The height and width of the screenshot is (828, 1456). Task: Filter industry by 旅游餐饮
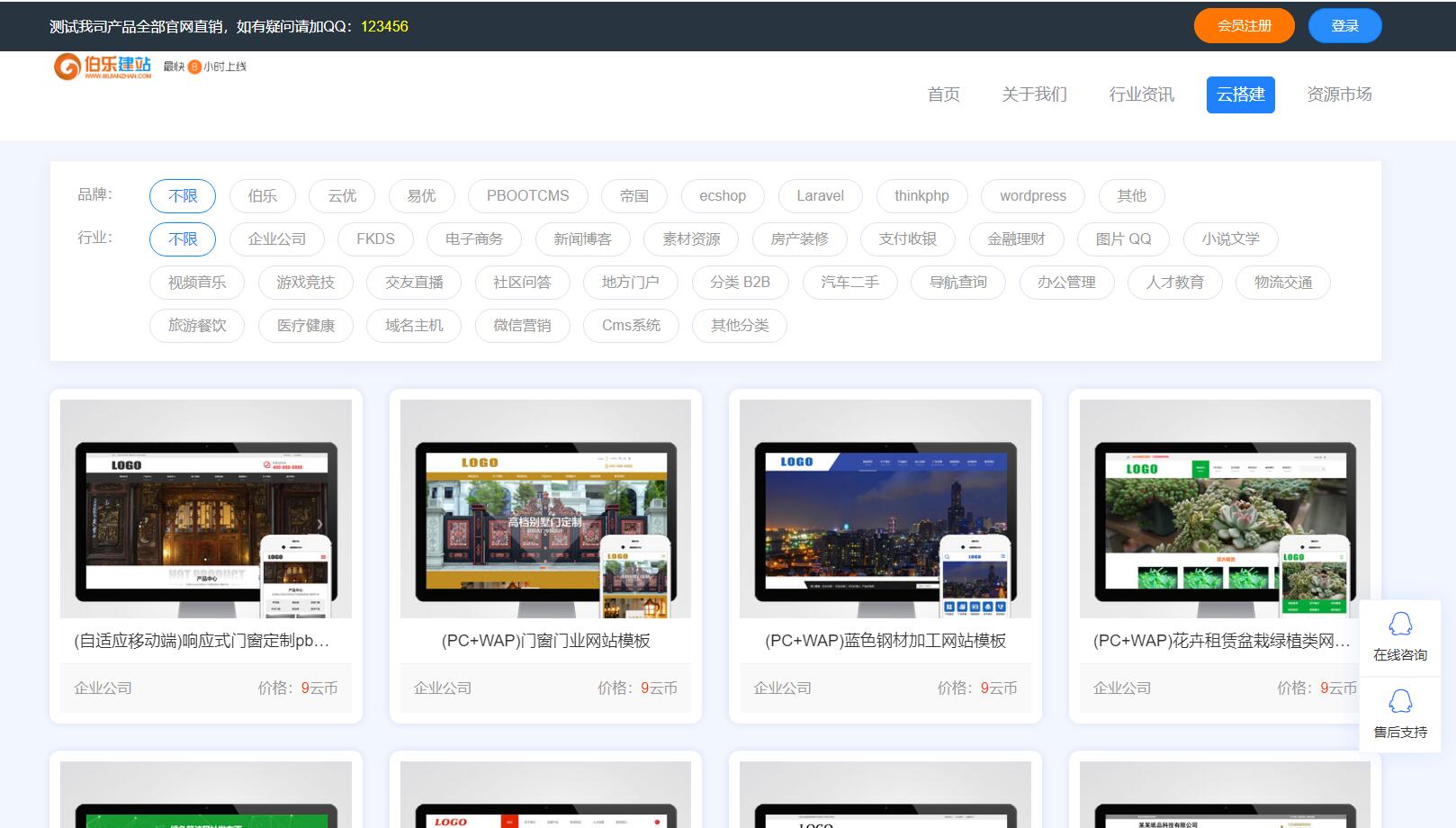click(x=197, y=325)
